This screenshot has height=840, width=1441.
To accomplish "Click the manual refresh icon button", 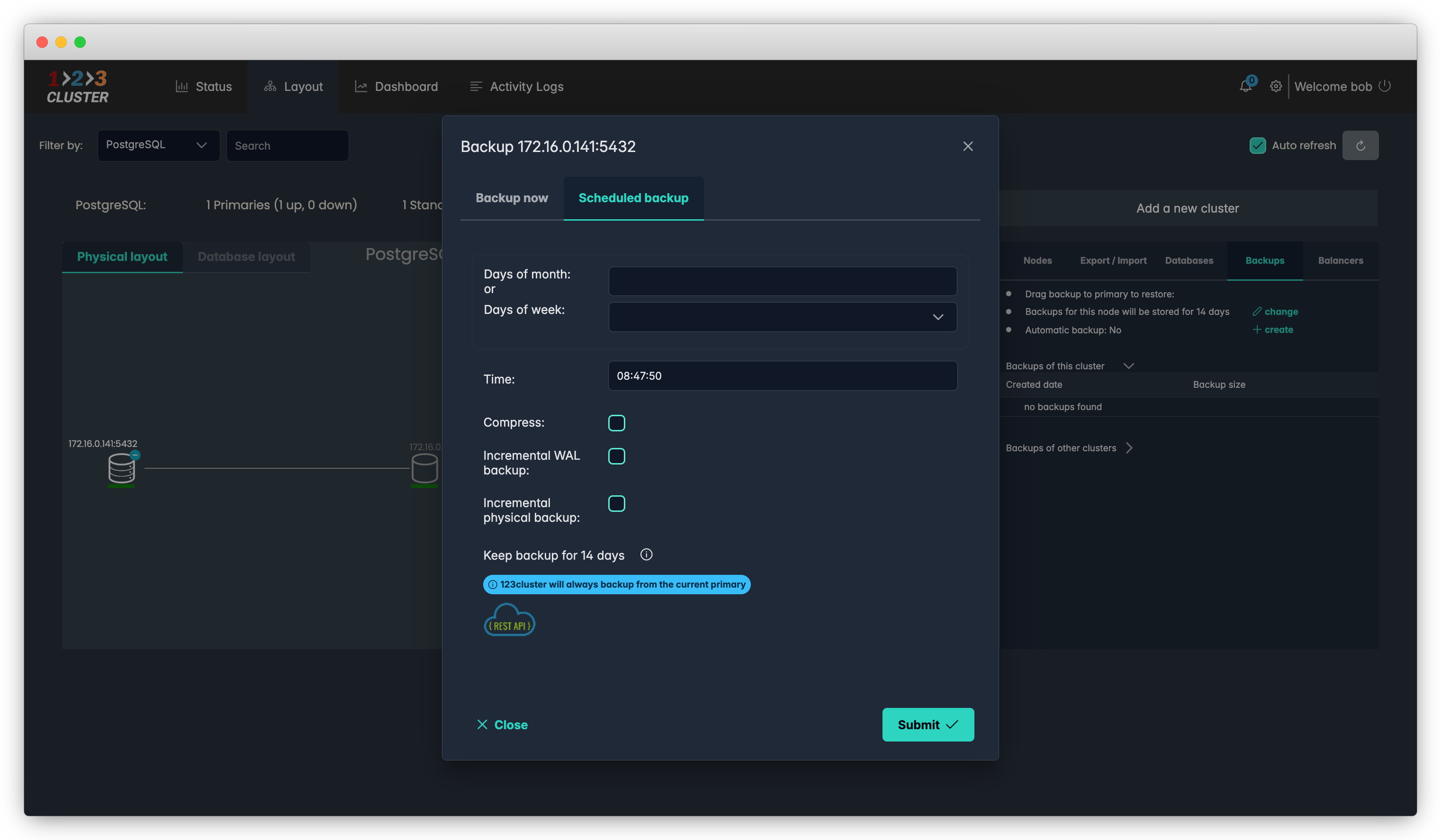I will (x=1360, y=145).
